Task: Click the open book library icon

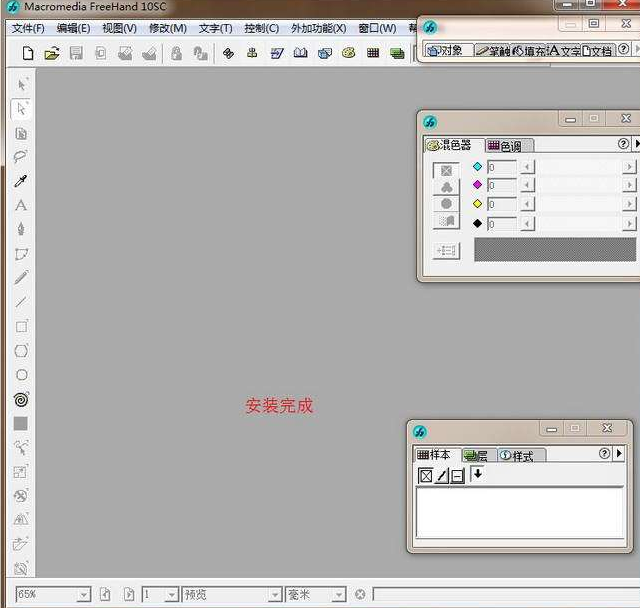Action: click(x=300, y=53)
